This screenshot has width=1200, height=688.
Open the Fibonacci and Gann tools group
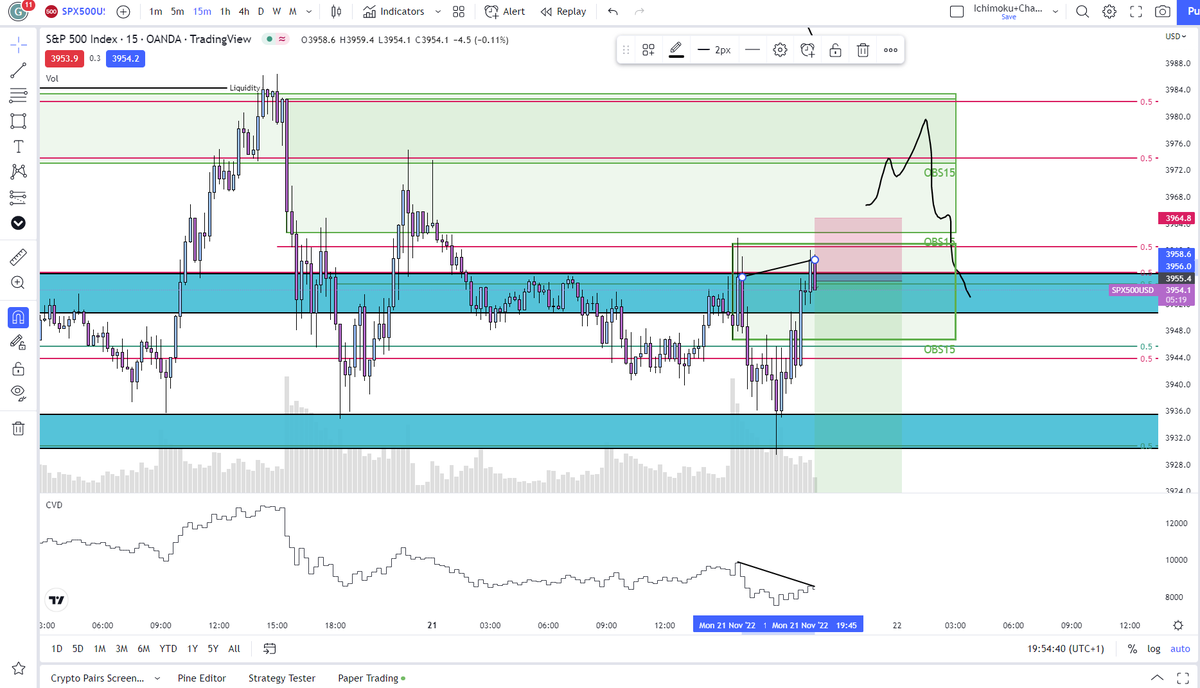tap(18, 96)
